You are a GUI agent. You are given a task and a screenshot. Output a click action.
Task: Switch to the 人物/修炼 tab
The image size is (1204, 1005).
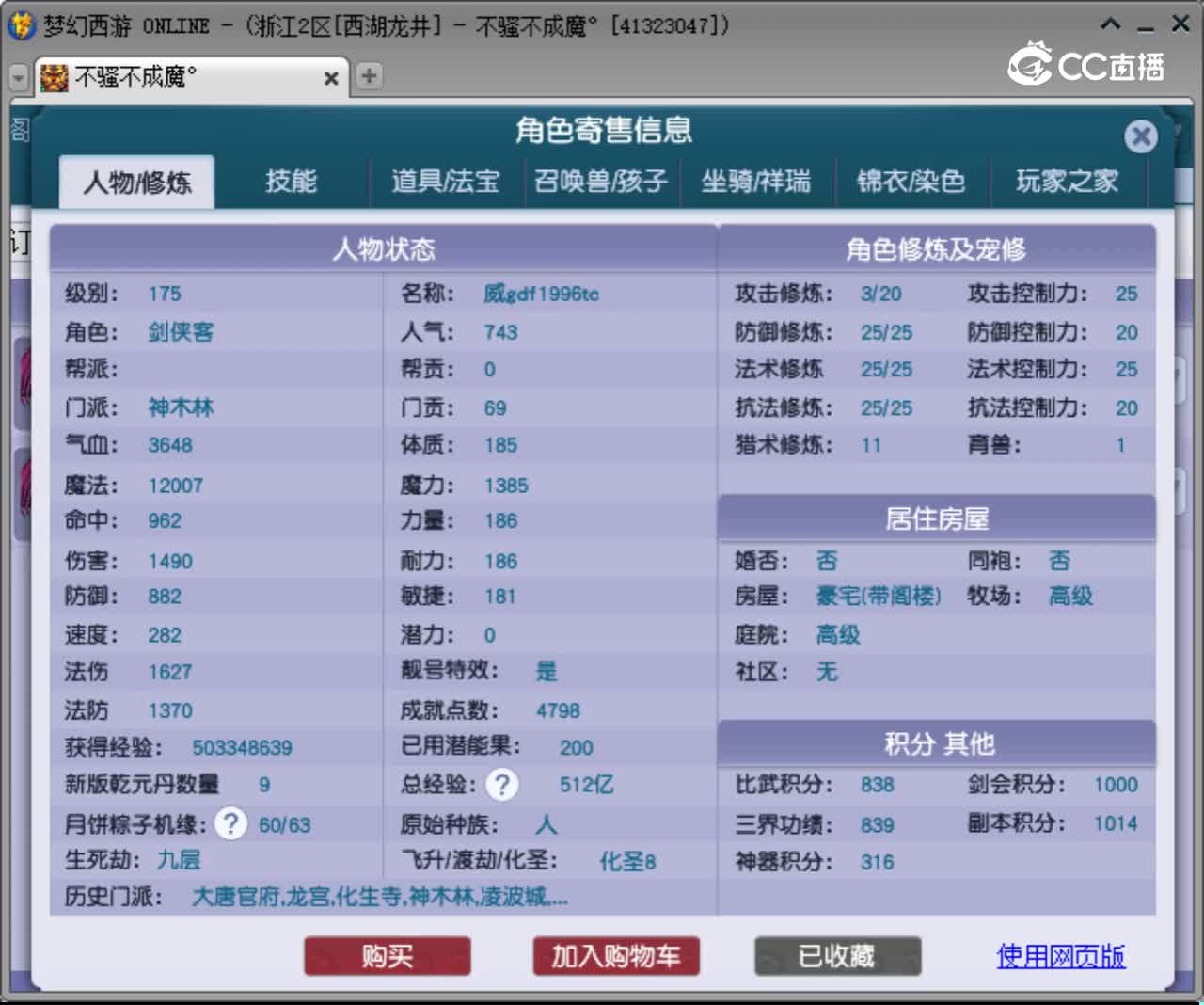pos(137,182)
